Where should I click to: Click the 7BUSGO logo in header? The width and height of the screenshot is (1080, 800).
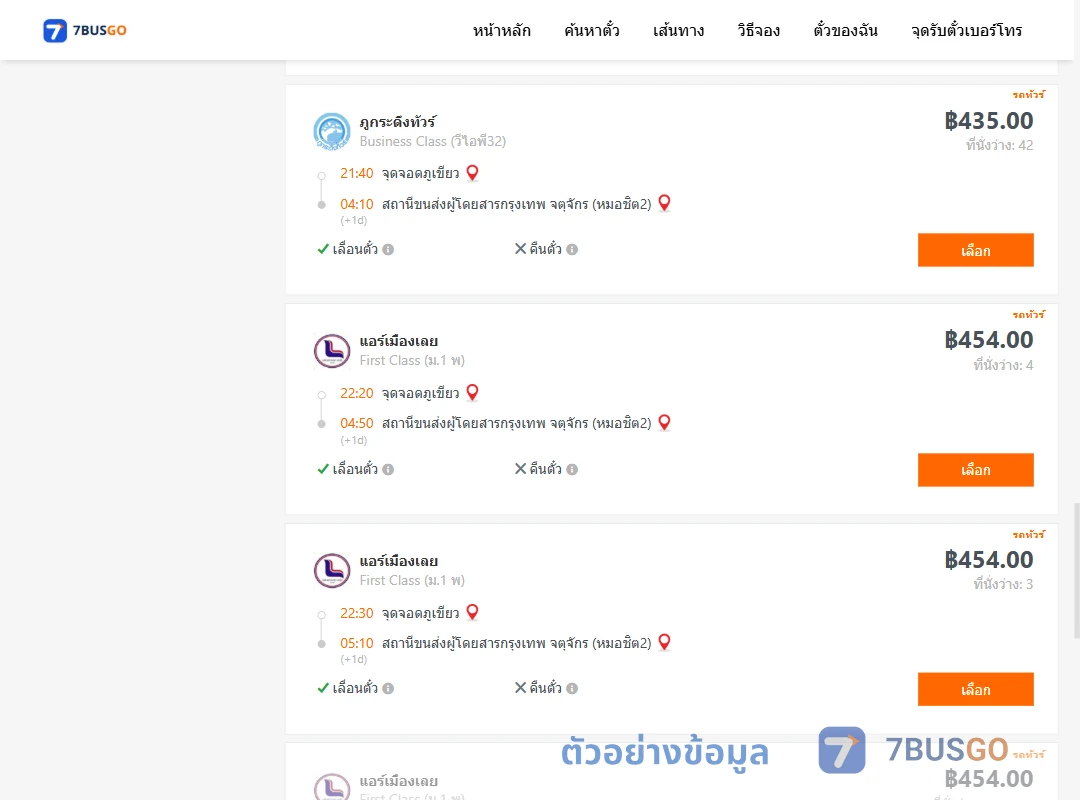[85, 30]
